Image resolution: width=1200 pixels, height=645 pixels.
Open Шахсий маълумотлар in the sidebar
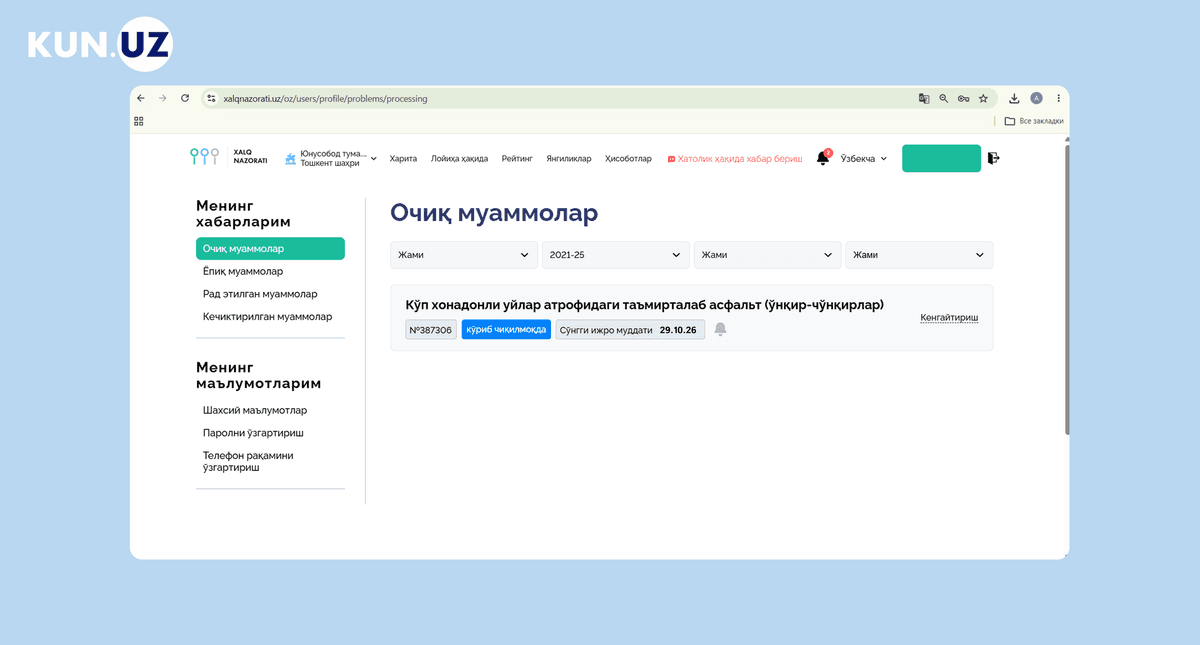point(255,411)
